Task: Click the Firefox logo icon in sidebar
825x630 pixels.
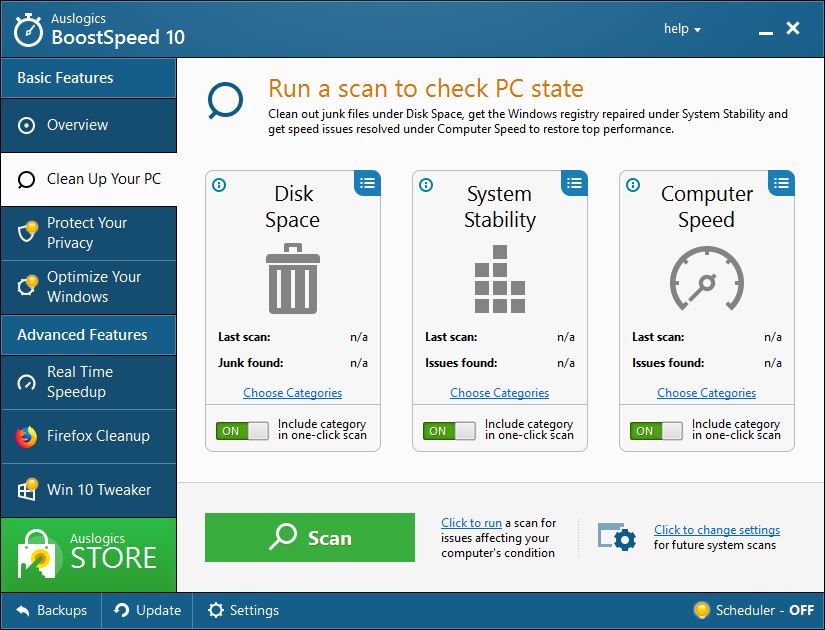Action: [x=26, y=436]
